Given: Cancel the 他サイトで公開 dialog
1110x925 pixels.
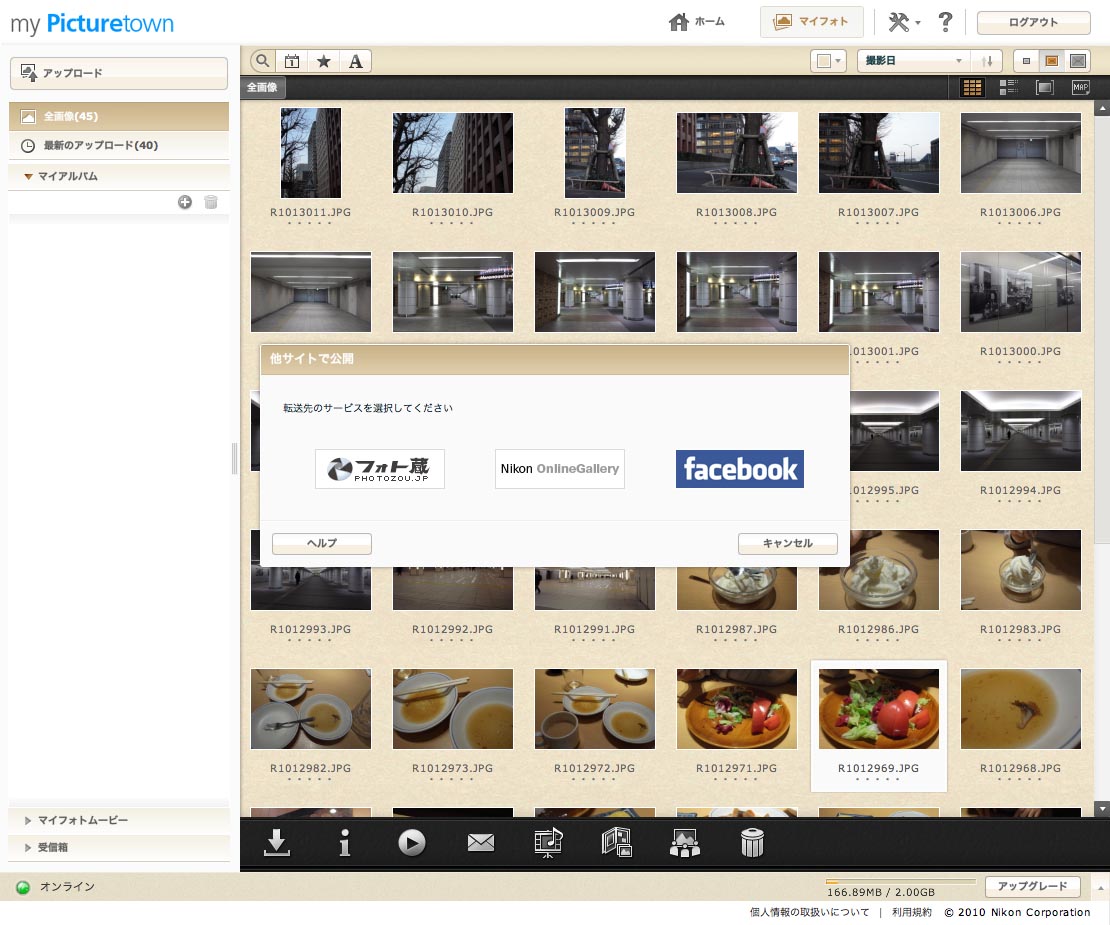Looking at the screenshot, I should [x=787, y=544].
